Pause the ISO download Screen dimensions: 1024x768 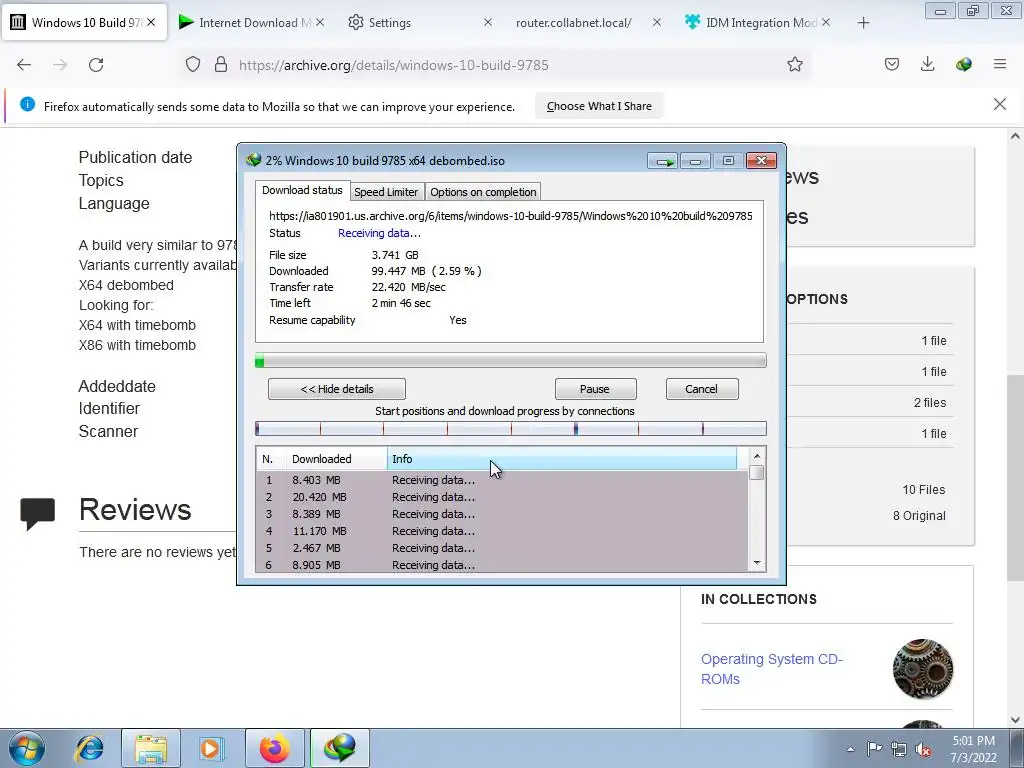coord(595,389)
